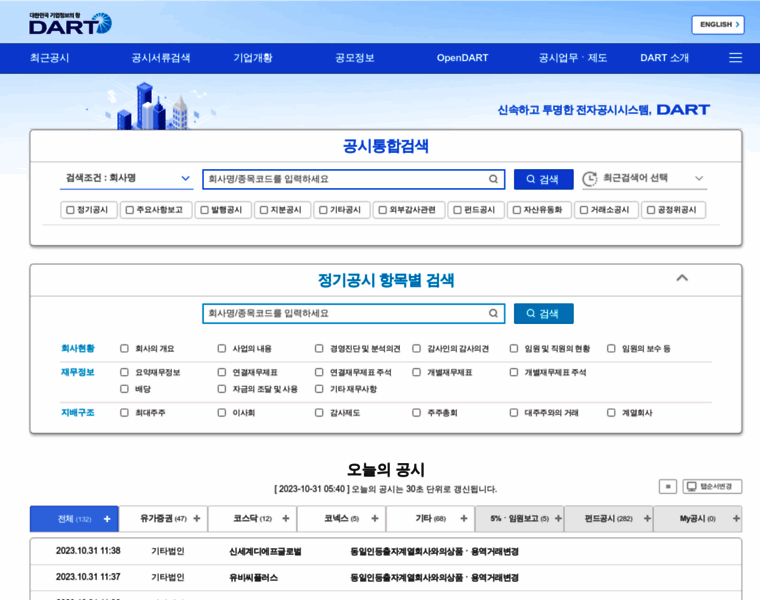The width and height of the screenshot is (760, 600).
Task: Click plus icon on 펀드공시 tab
Action: tap(647, 519)
